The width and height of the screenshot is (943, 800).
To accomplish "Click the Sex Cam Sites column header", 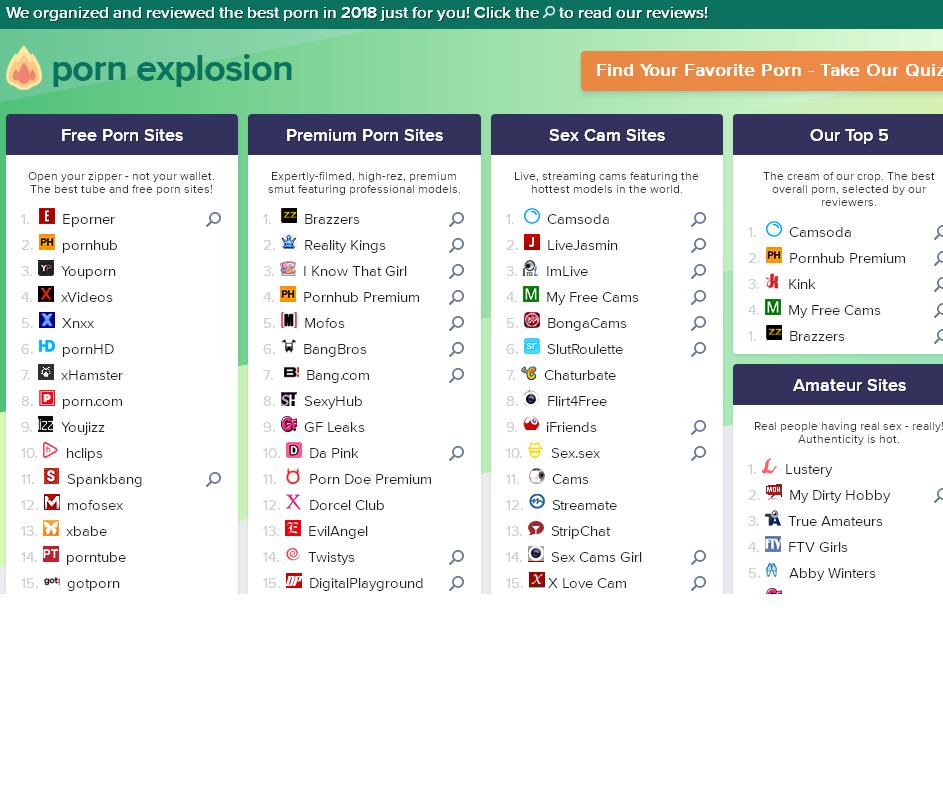I will click(607, 135).
